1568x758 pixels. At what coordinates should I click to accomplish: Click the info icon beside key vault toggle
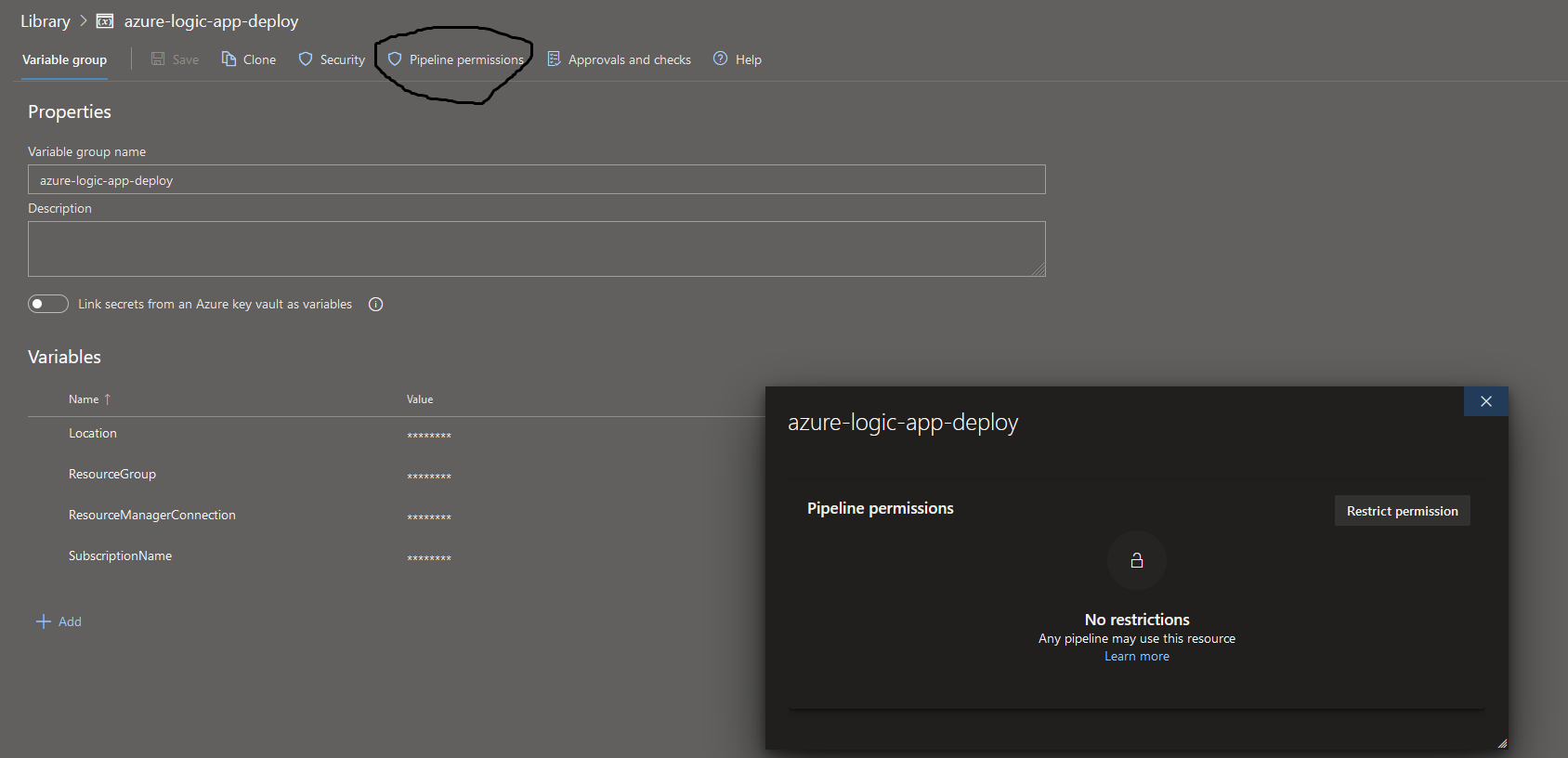[x=375, y=304]
